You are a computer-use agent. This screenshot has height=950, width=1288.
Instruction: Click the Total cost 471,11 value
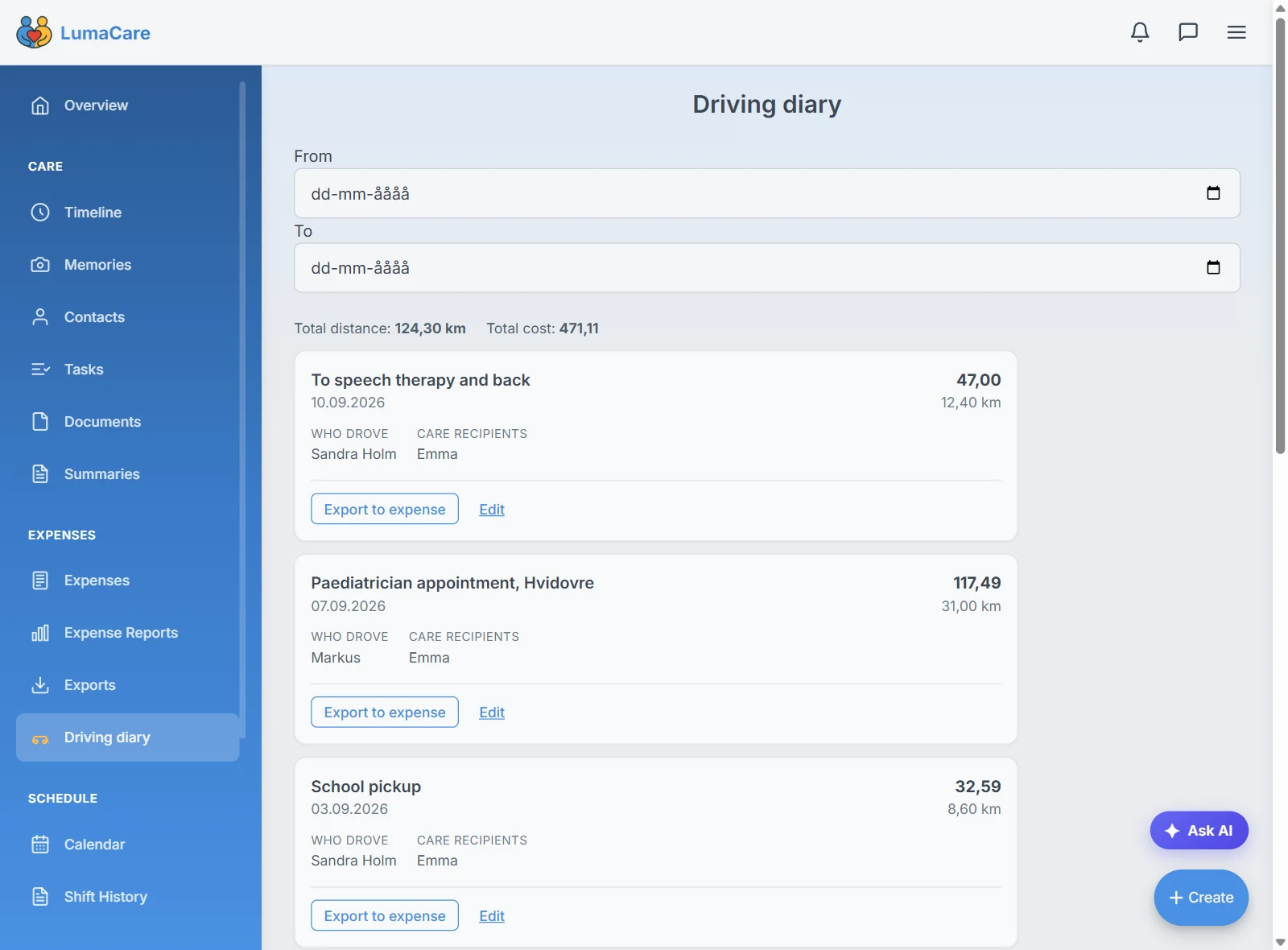[579, 328]
